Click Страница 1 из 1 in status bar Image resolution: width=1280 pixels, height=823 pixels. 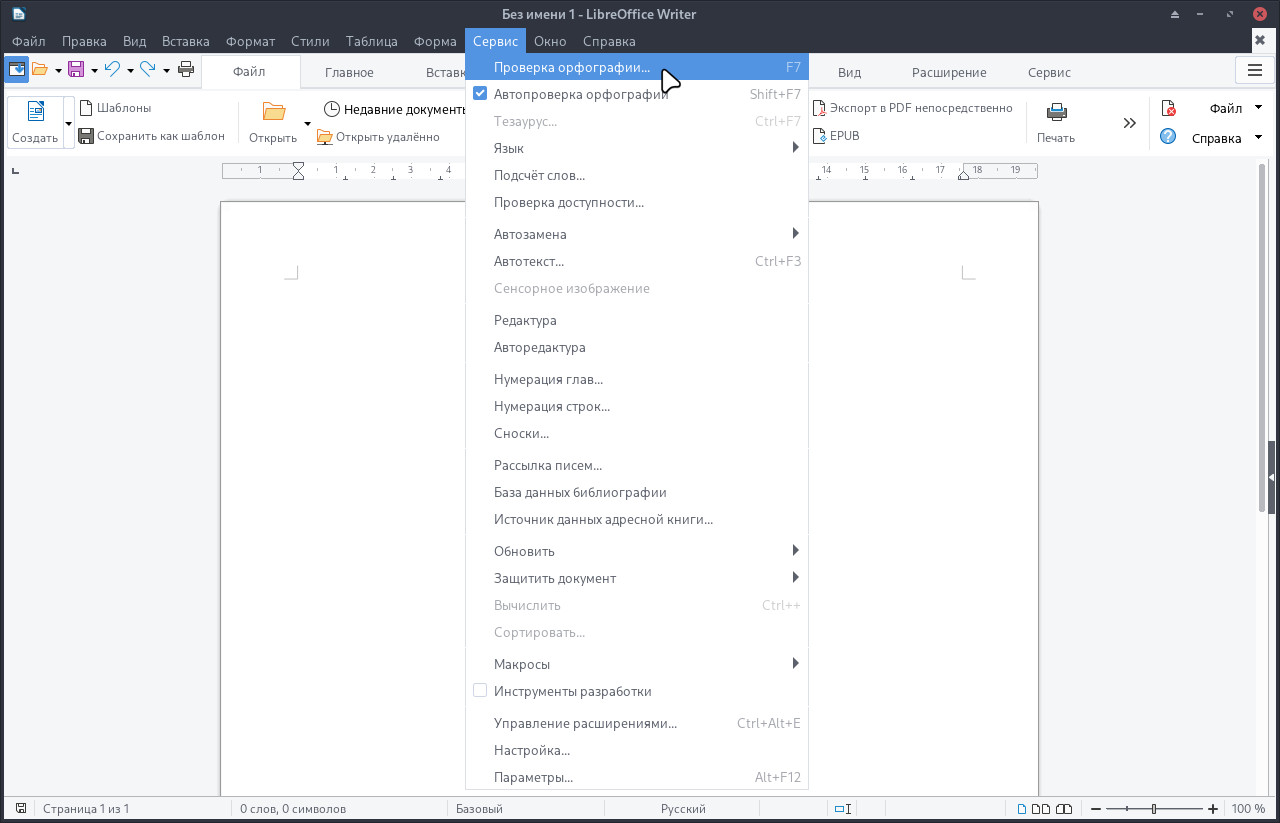[85, 809]
